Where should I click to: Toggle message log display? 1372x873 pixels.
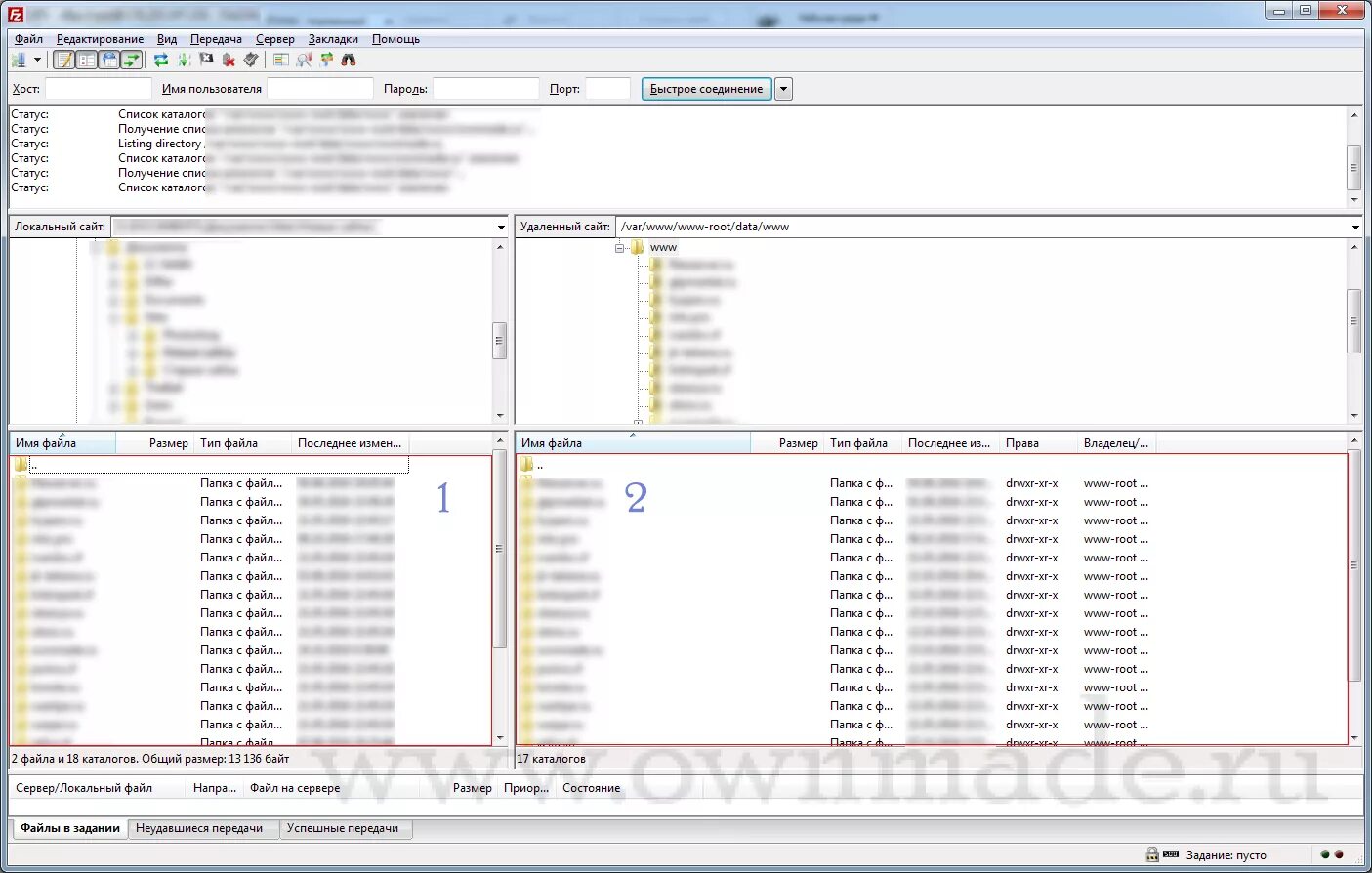coord(63,61)
